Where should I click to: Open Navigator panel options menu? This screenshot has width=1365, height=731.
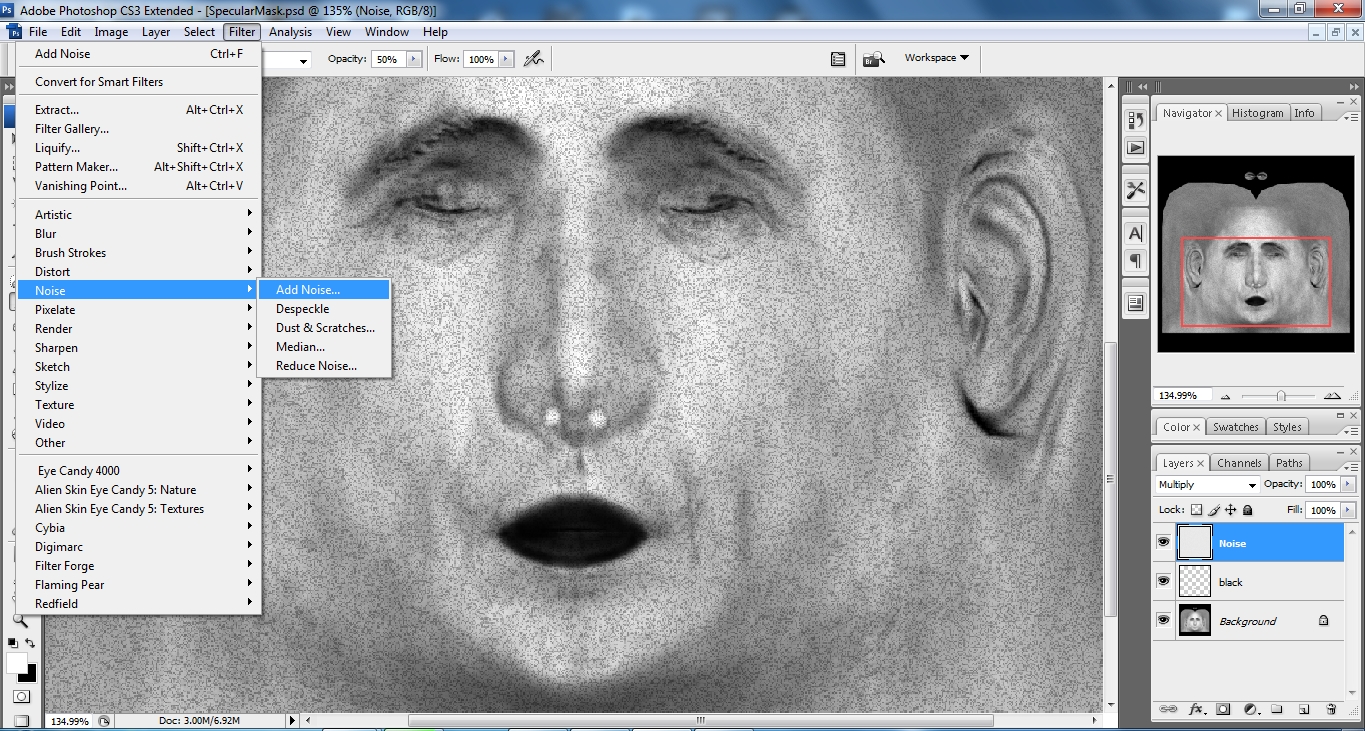pos(1349,117)
